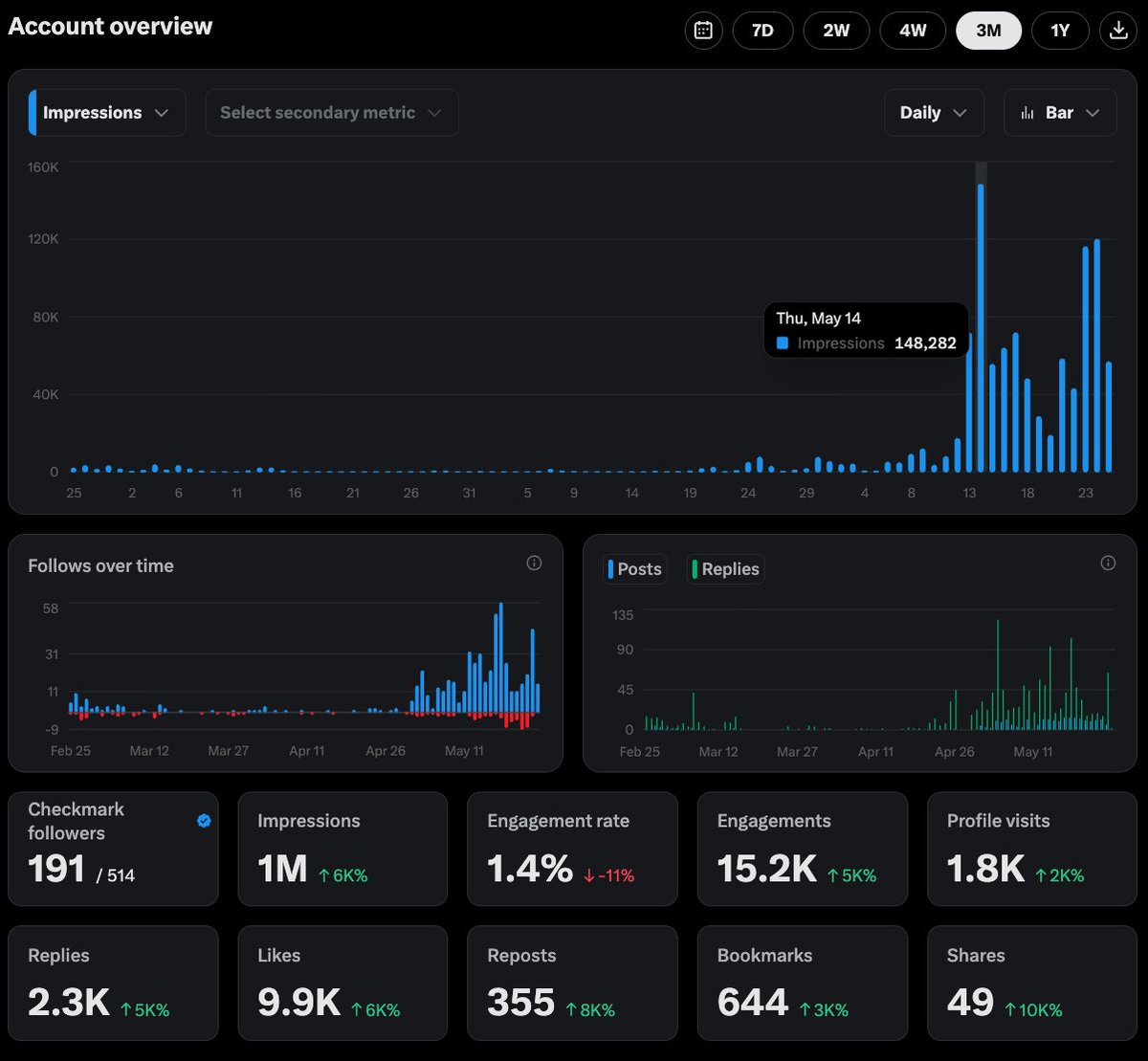Click the Follows over time title

pyautogui.click(x=100, y=566)
